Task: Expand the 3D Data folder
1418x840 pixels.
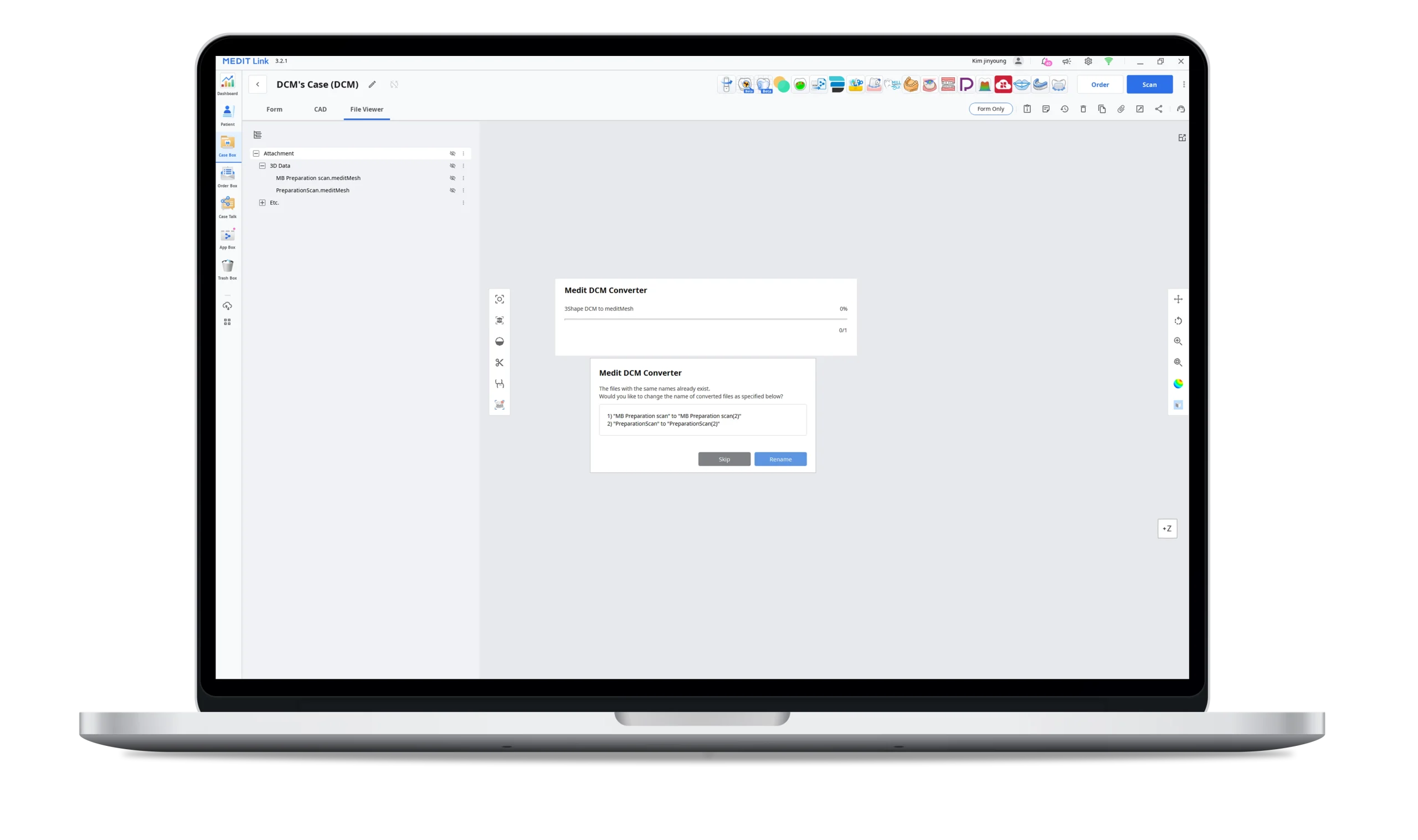Action: pos(262,165)
